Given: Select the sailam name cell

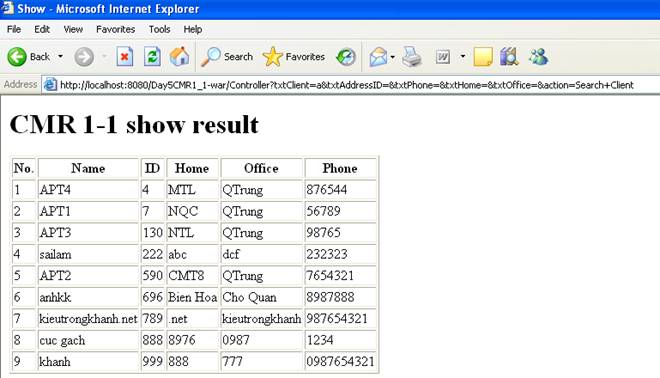Looking at the screenshot, I should point(88,254).
